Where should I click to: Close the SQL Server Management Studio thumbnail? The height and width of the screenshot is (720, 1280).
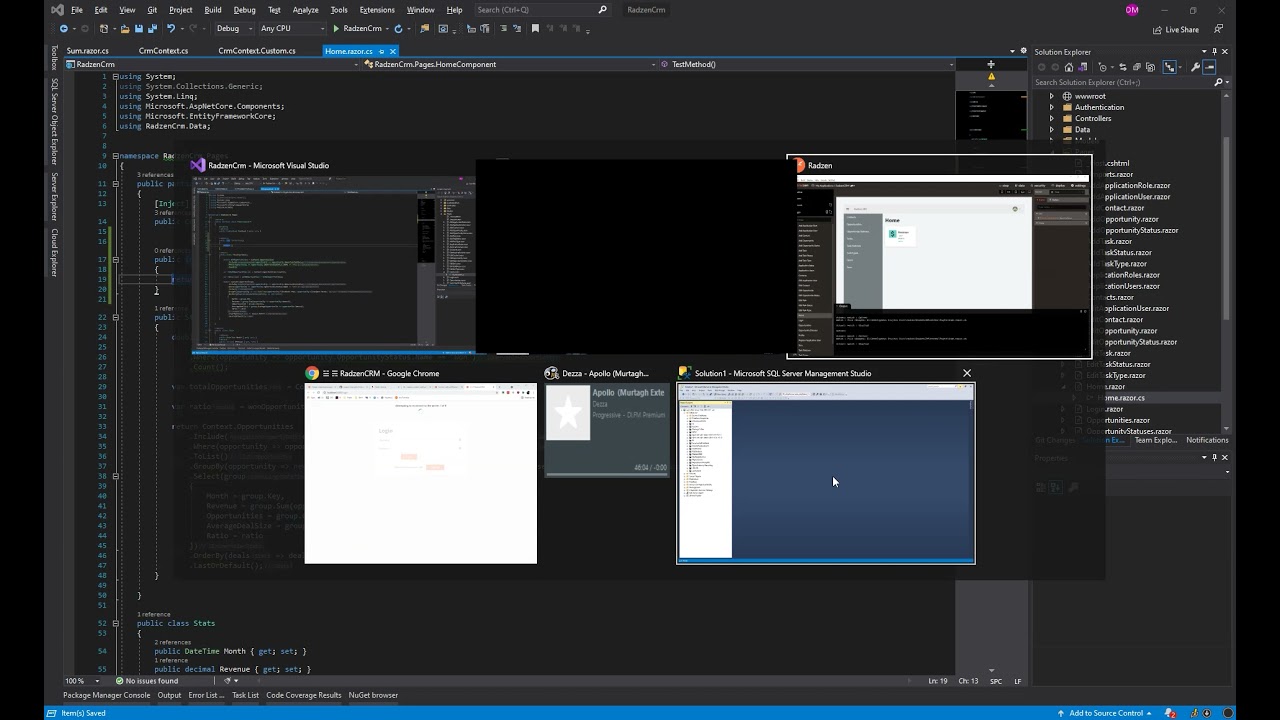[966, 373]
